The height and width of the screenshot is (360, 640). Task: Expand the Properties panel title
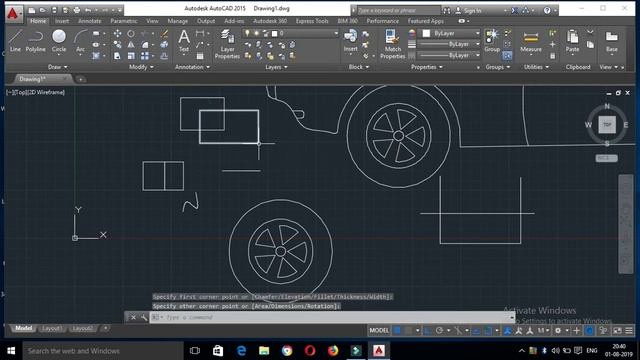[427, 67]
